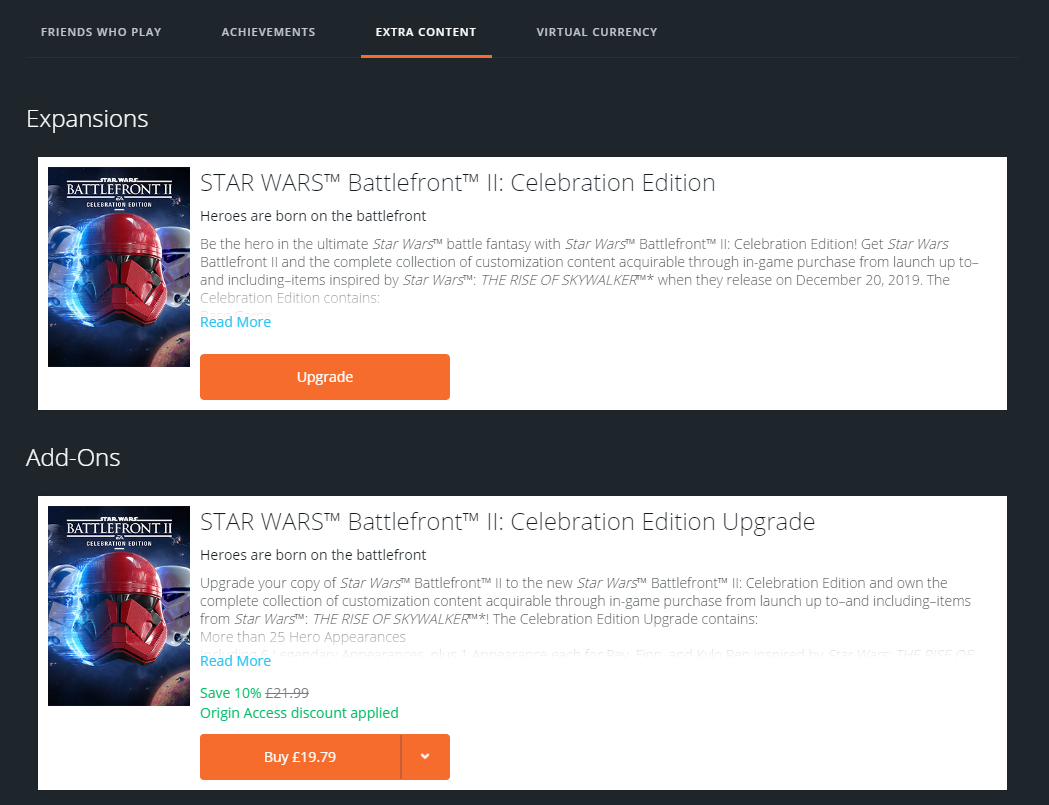
Task: Go to the Virtual Currency tab
Action: [597, 32]
